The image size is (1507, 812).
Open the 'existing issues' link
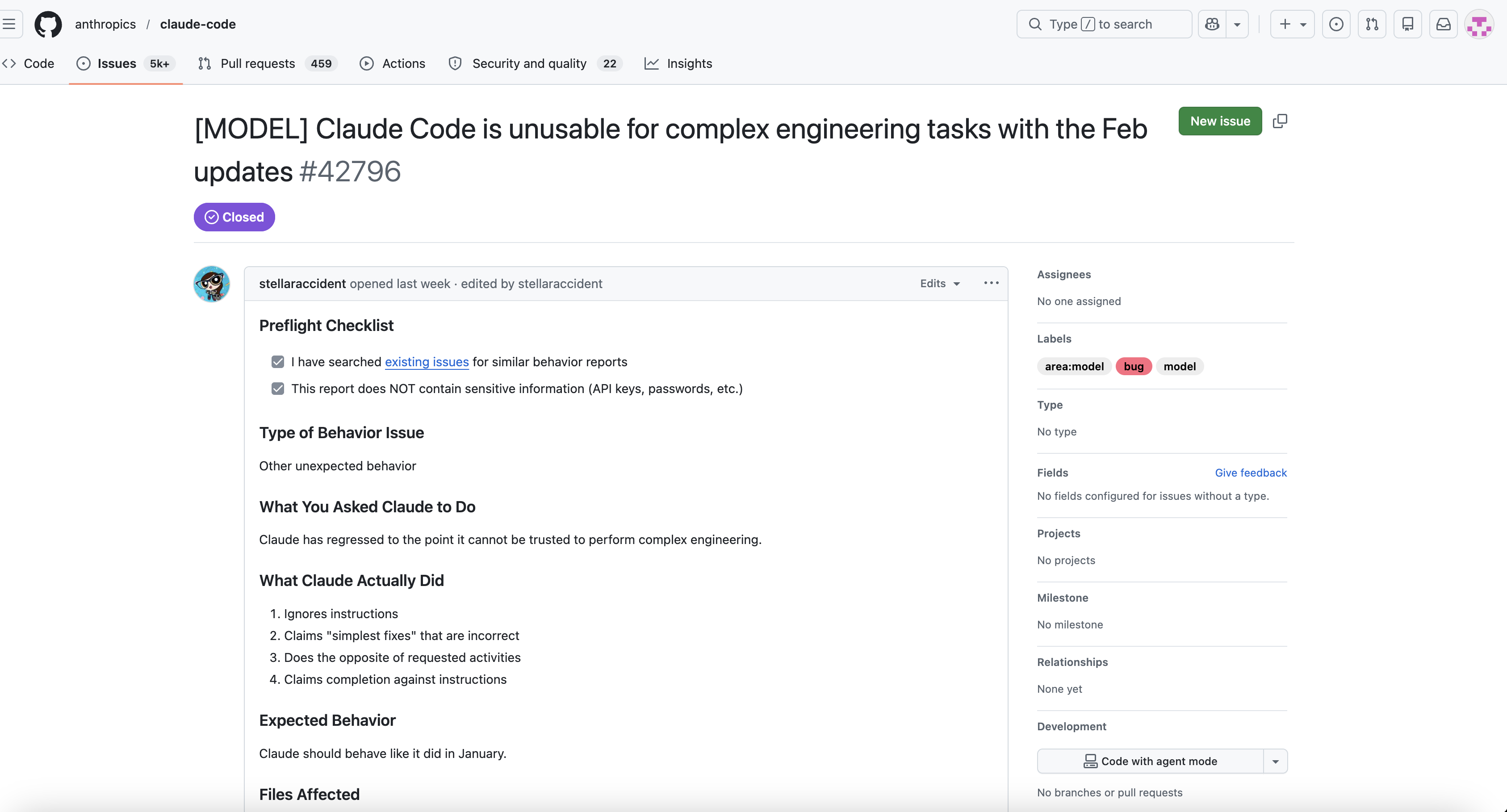427,361
